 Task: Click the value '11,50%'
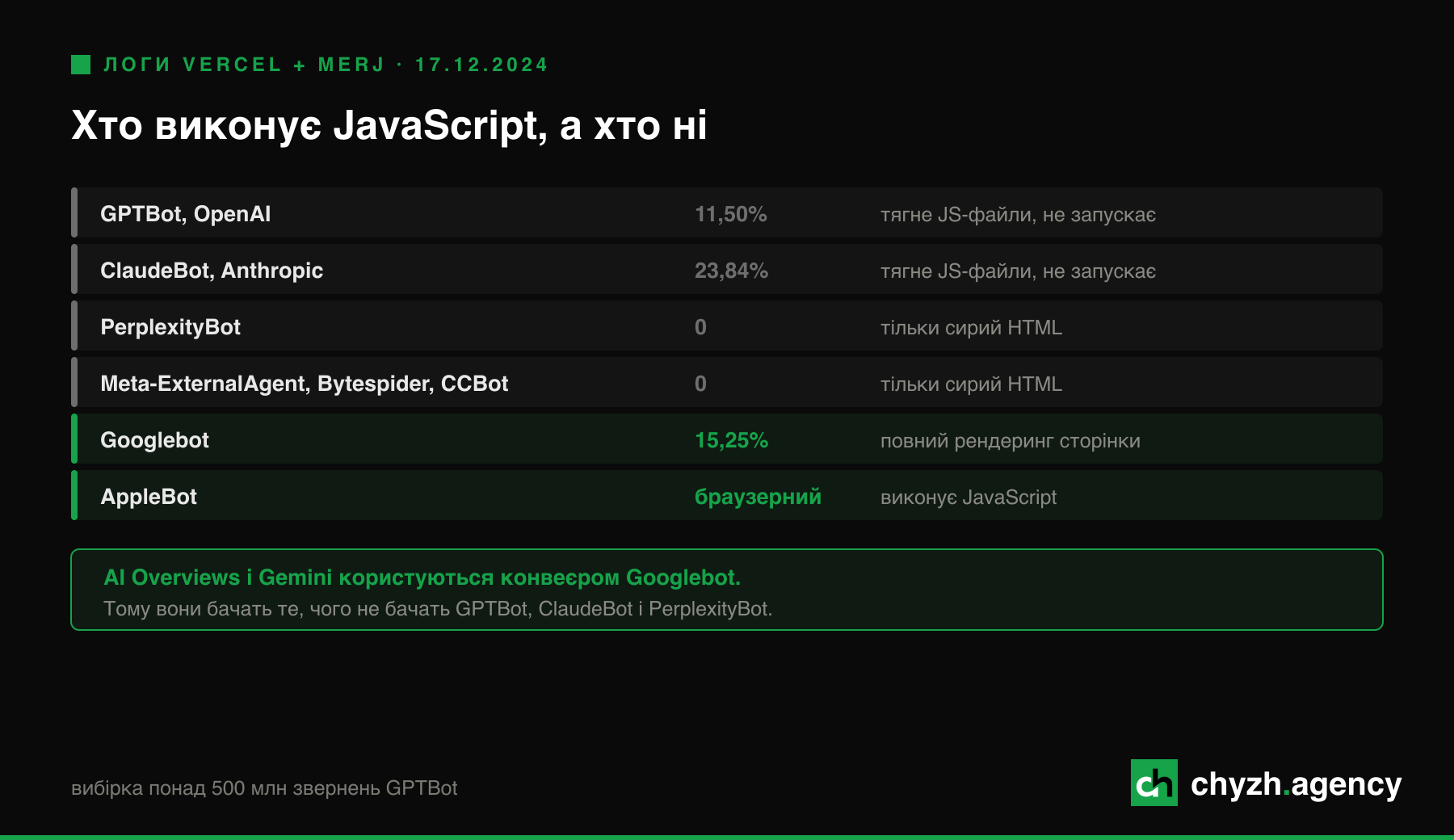730,214
